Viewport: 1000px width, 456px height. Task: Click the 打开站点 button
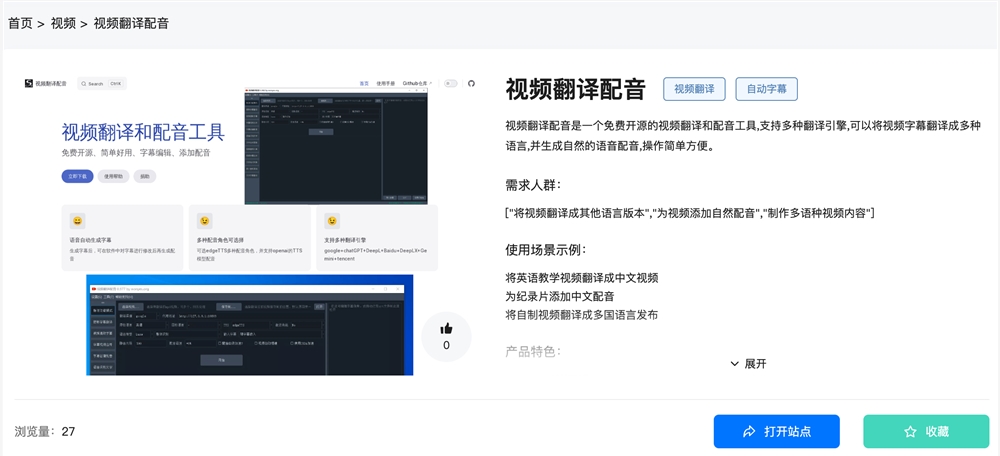pos(776,432)
